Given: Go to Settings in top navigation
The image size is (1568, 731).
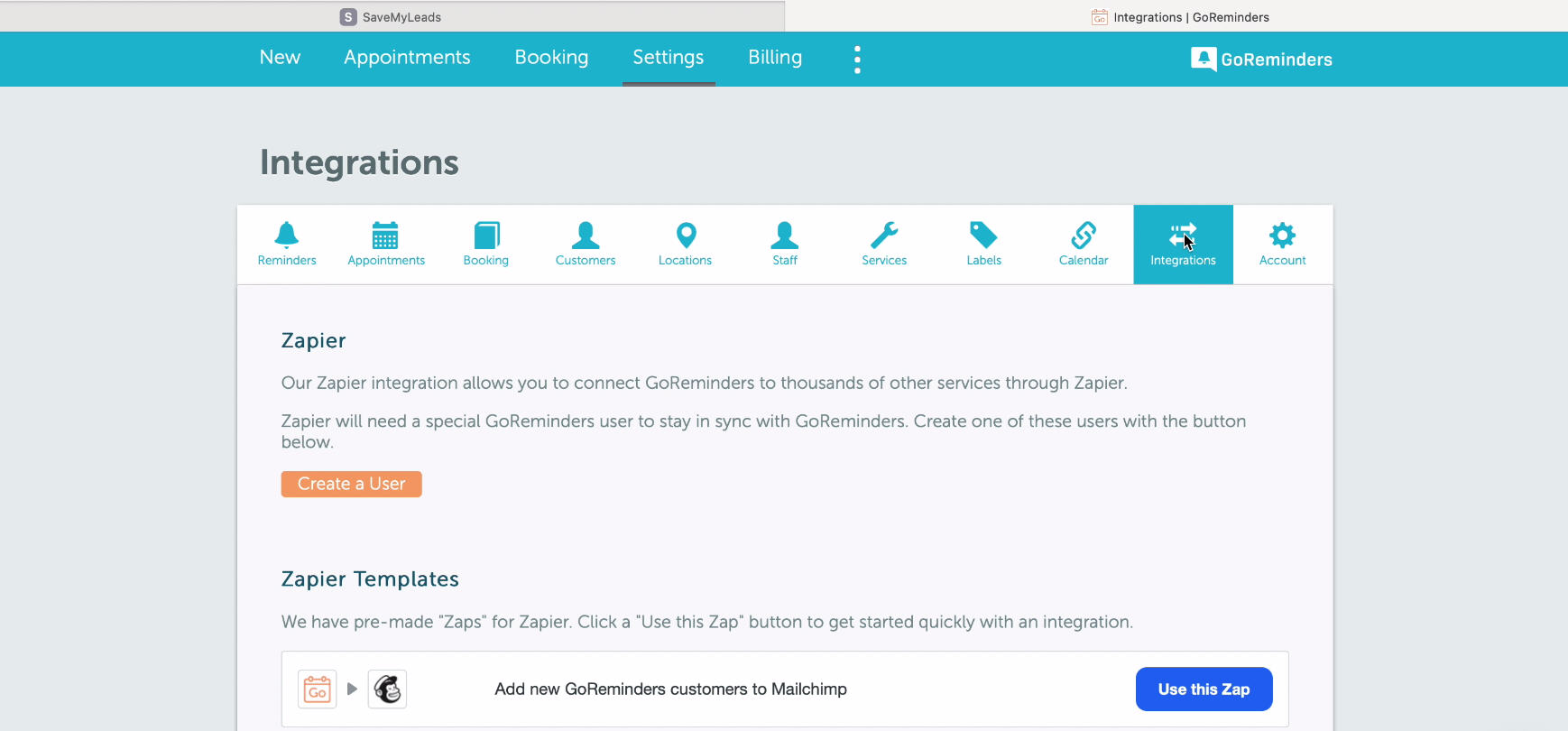Looking at the screenshot, I should [x=669, y=58].
